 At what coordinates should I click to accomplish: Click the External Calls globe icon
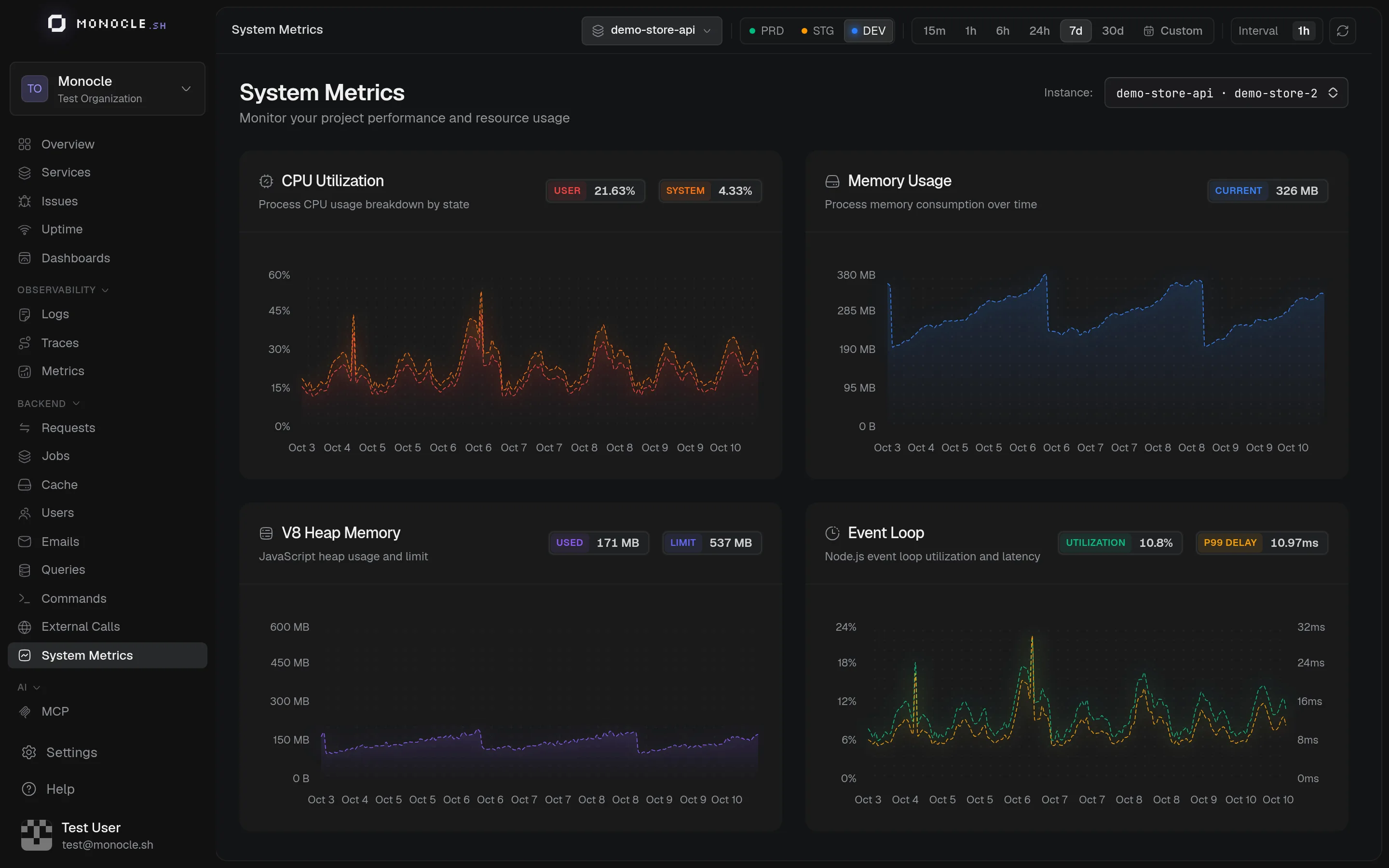coord(25,627)
